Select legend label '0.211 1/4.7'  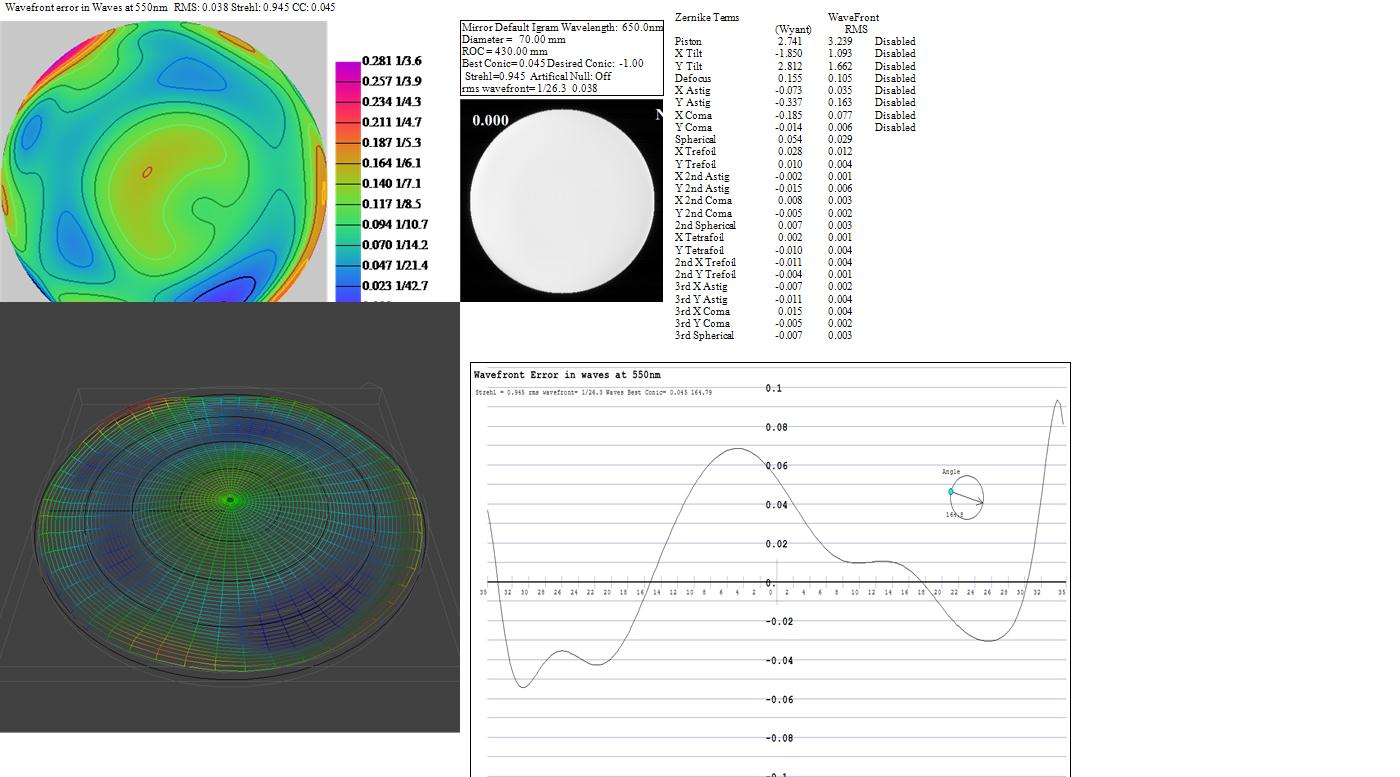pyautogui.click(x=392, y=122)
